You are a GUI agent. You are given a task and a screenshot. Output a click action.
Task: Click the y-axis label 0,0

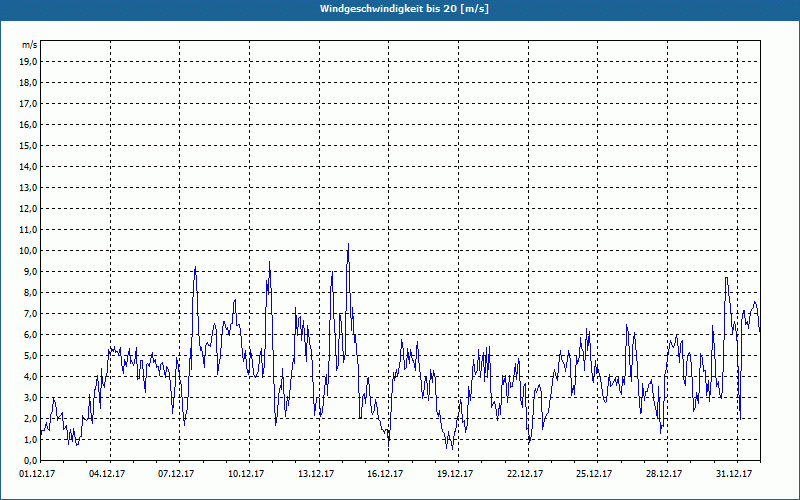(x=30, y=460)
